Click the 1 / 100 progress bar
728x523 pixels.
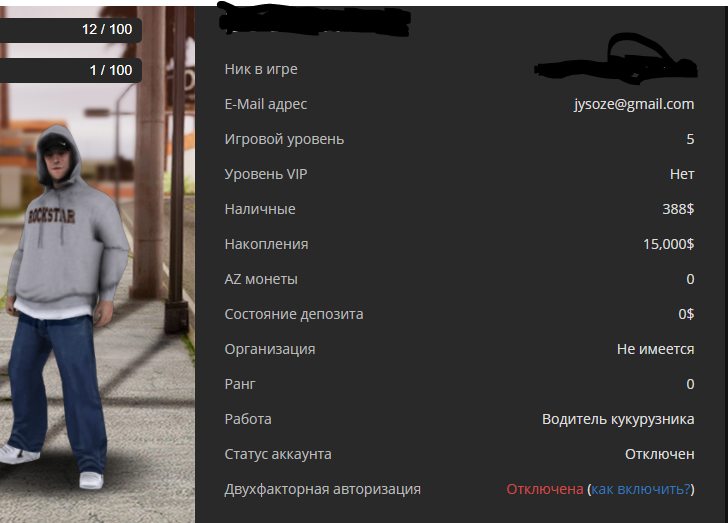coord(71,71)
